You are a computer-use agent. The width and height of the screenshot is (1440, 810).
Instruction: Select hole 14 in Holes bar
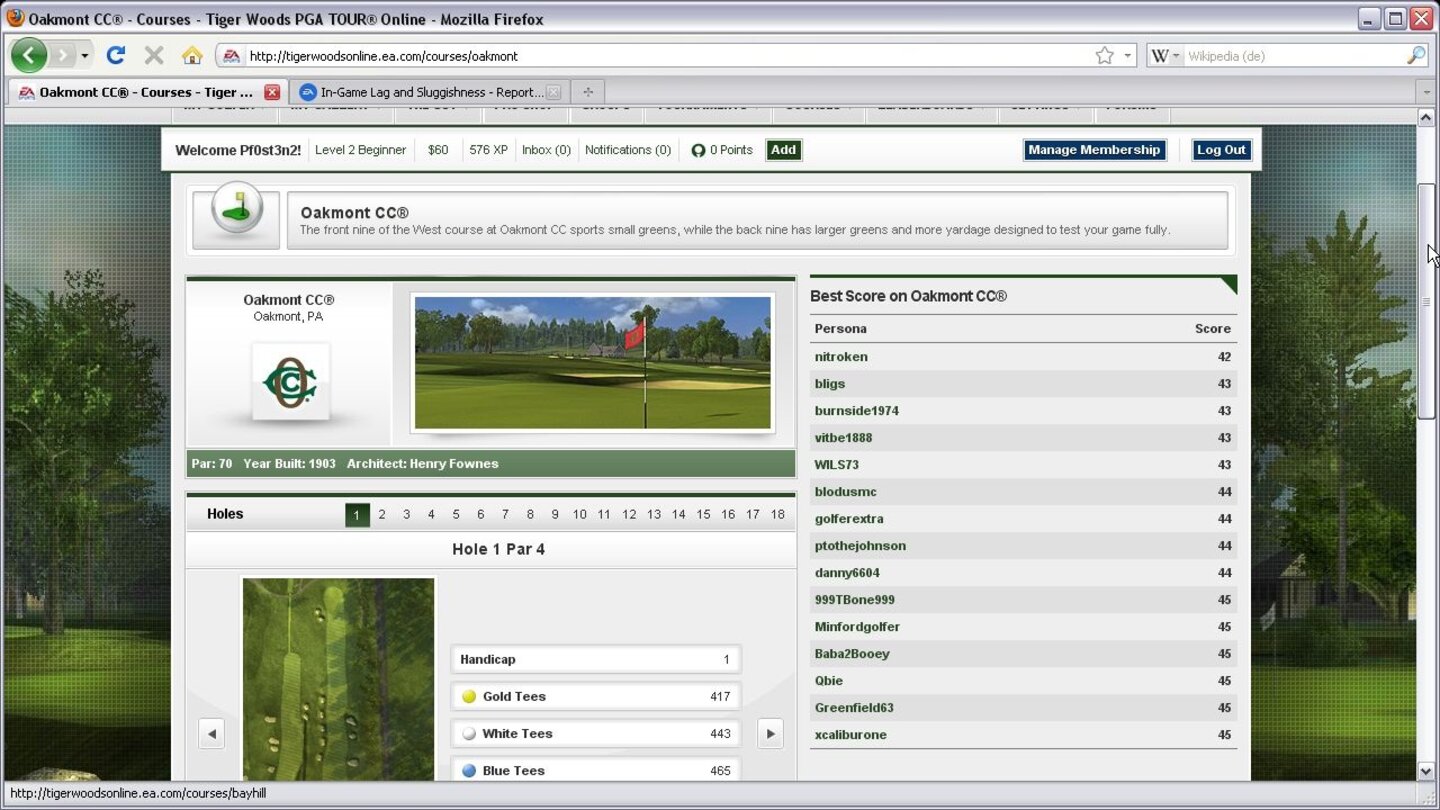tap(679, 514)
